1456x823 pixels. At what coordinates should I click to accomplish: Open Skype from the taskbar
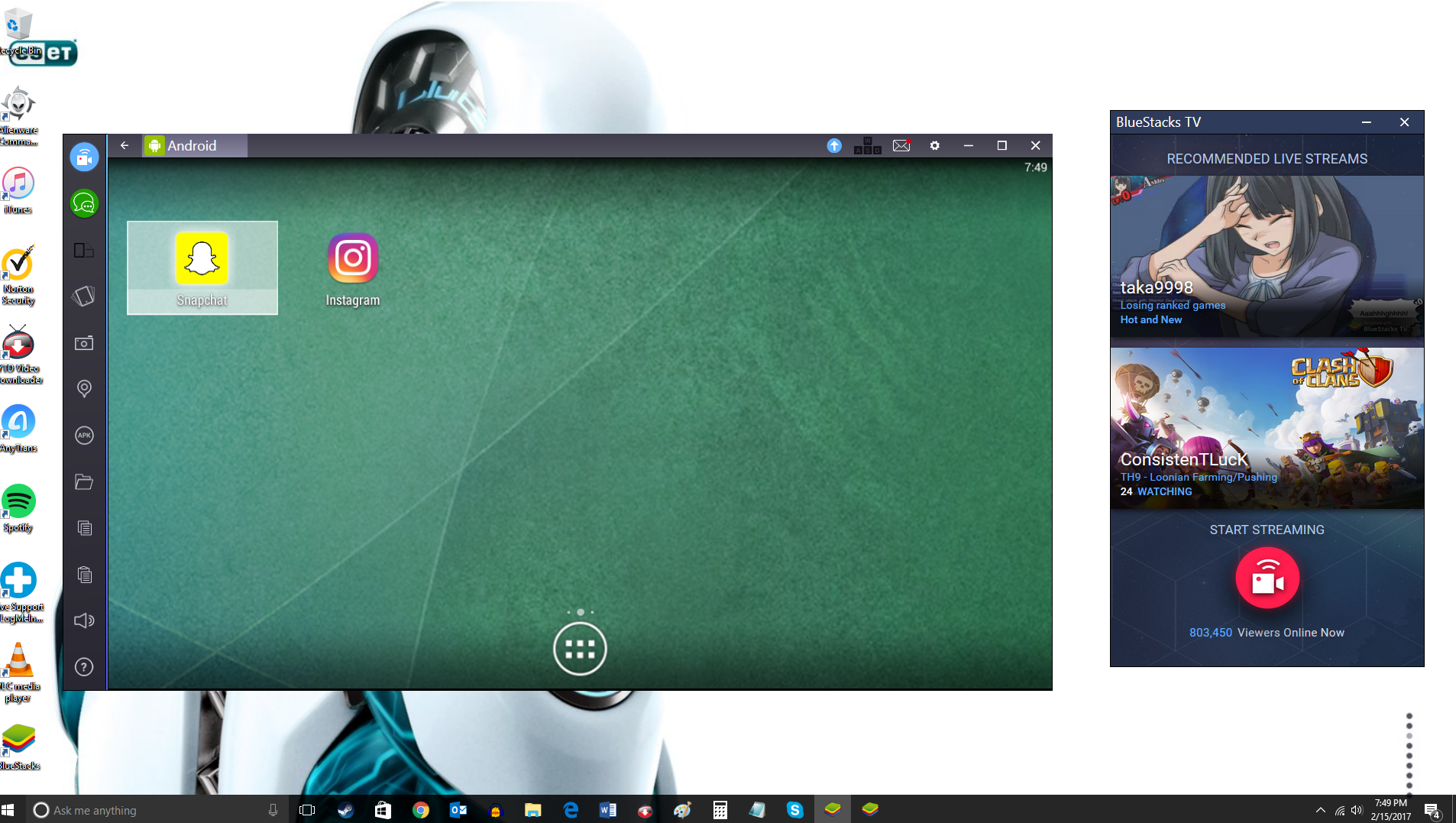coord(795,810)
